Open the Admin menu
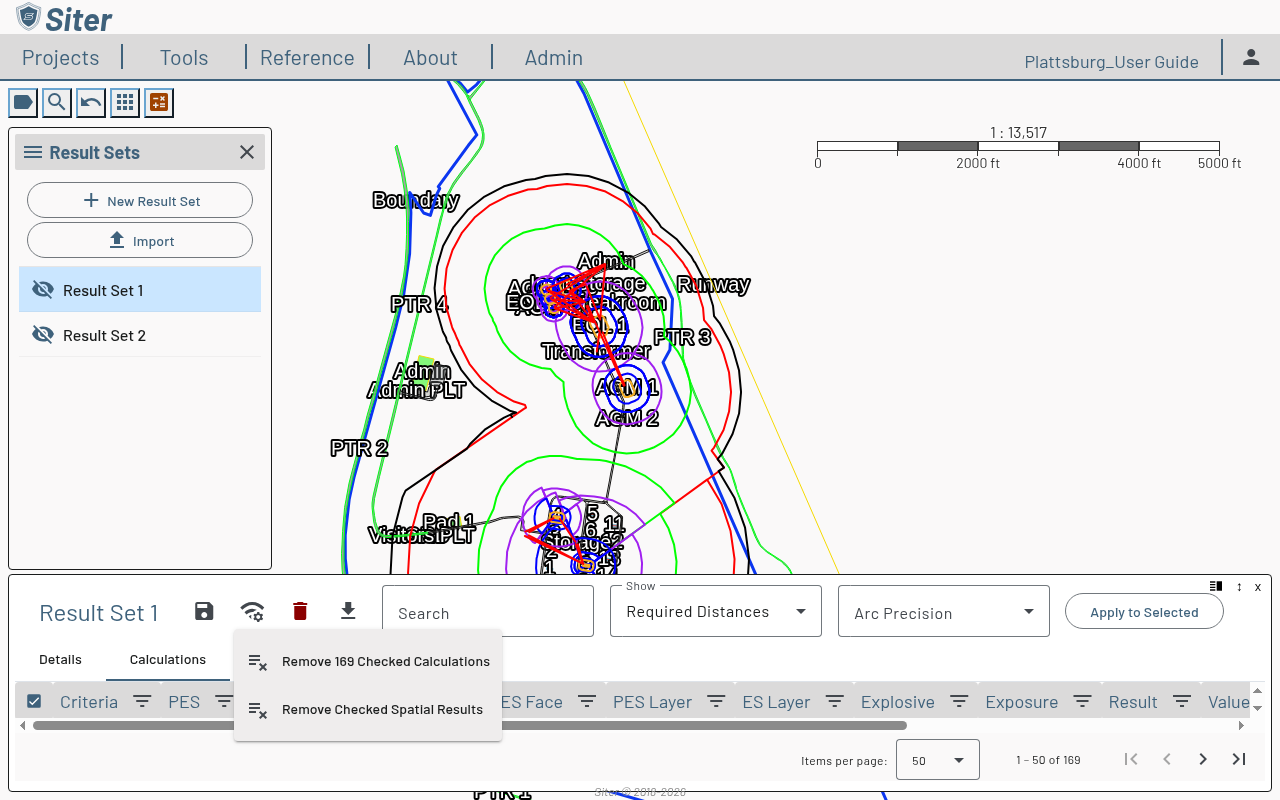The height and width of the screenshot is (800, 1280). click(554, 58)
